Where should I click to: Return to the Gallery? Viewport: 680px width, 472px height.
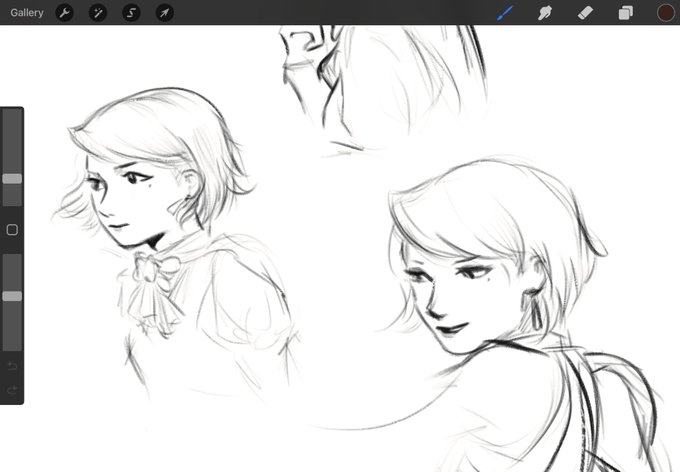point(27,13)
